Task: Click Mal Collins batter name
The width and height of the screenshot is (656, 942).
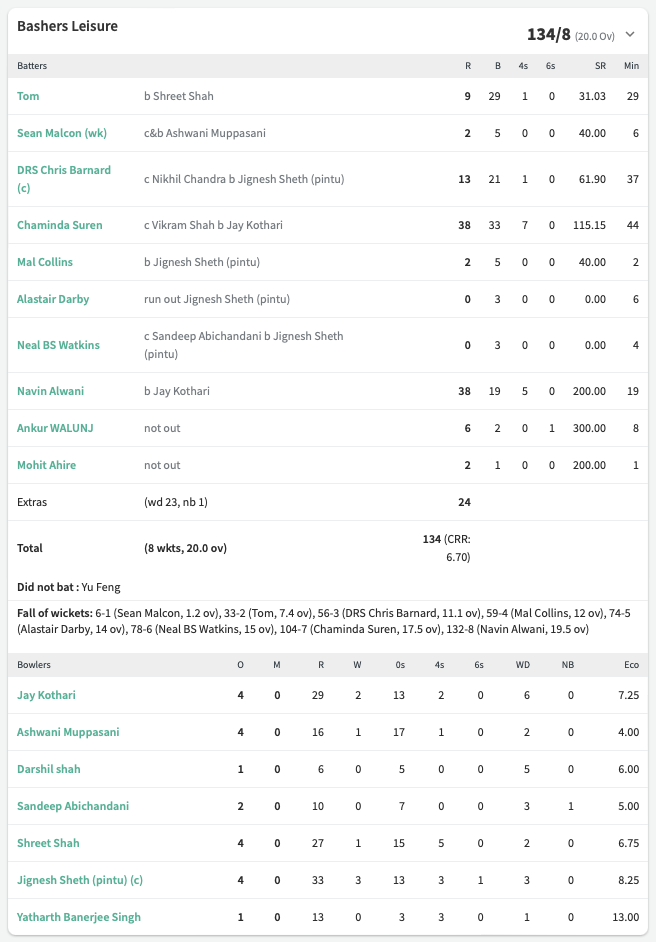Action: (45, 263)
